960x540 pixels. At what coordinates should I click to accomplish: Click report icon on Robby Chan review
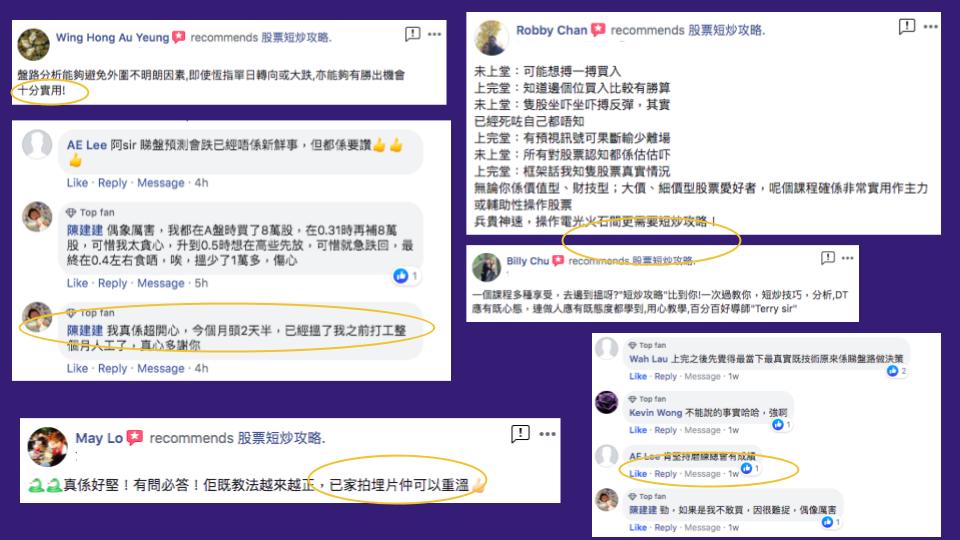(907, 26)
